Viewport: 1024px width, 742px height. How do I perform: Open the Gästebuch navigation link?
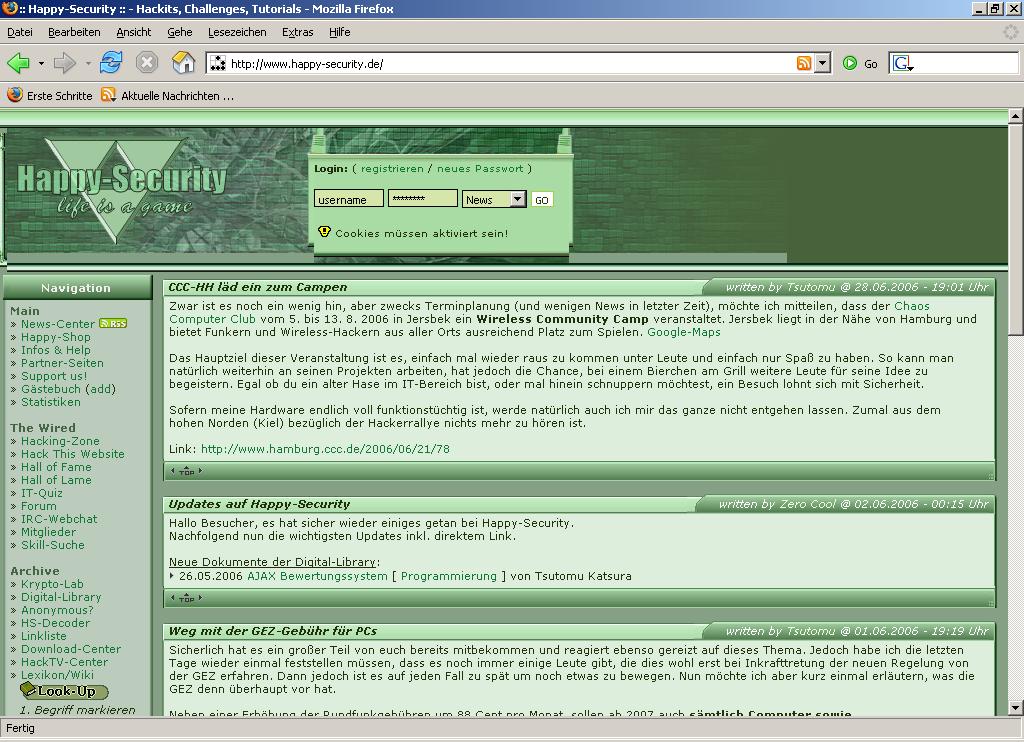pyautogui.click(x=51, y=389)
